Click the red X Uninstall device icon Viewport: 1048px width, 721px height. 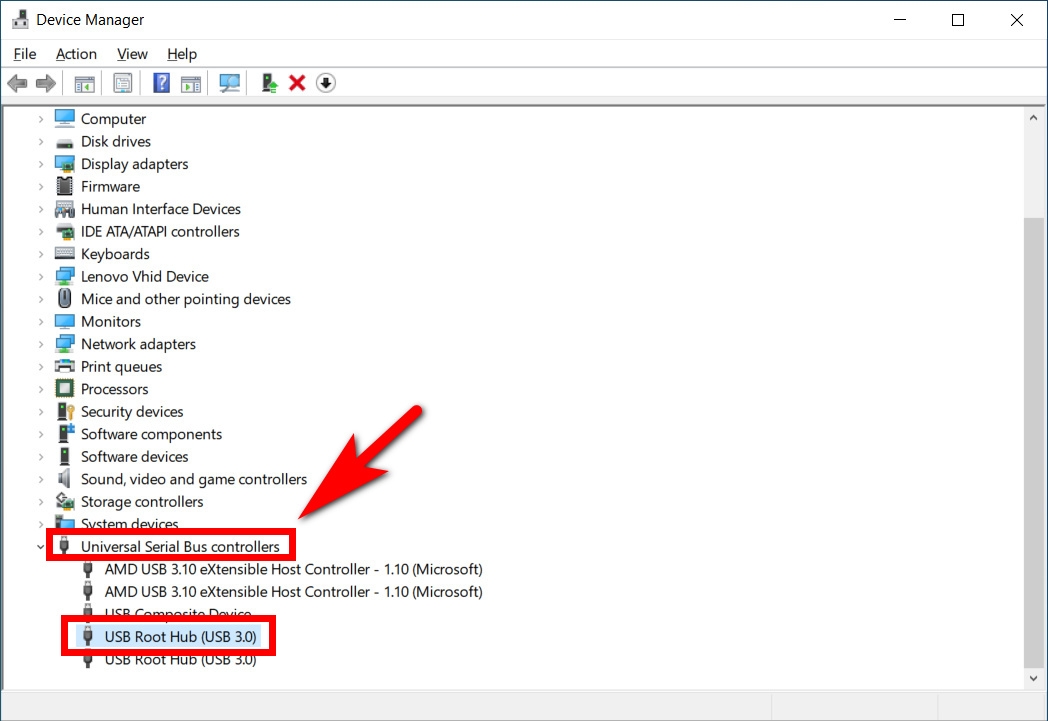(x=296, y=82)
